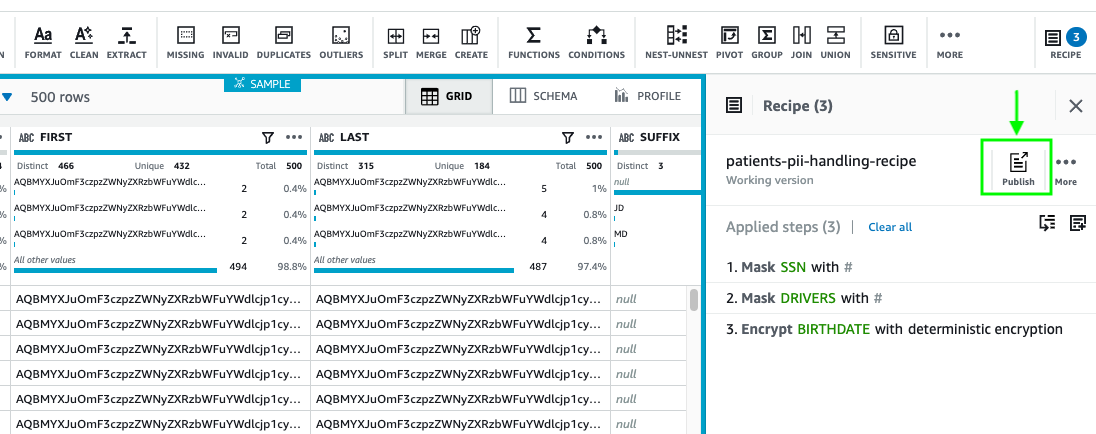Select the DUPLICATES tool
The image size is (1096, 434).
[x=284, y=43]
